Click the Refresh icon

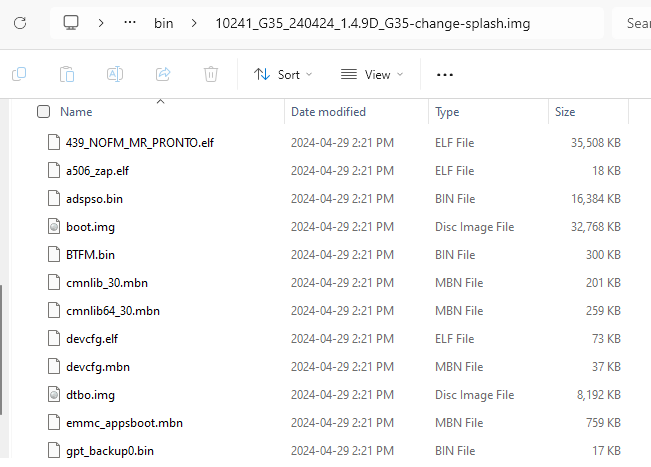coord(19,22)
